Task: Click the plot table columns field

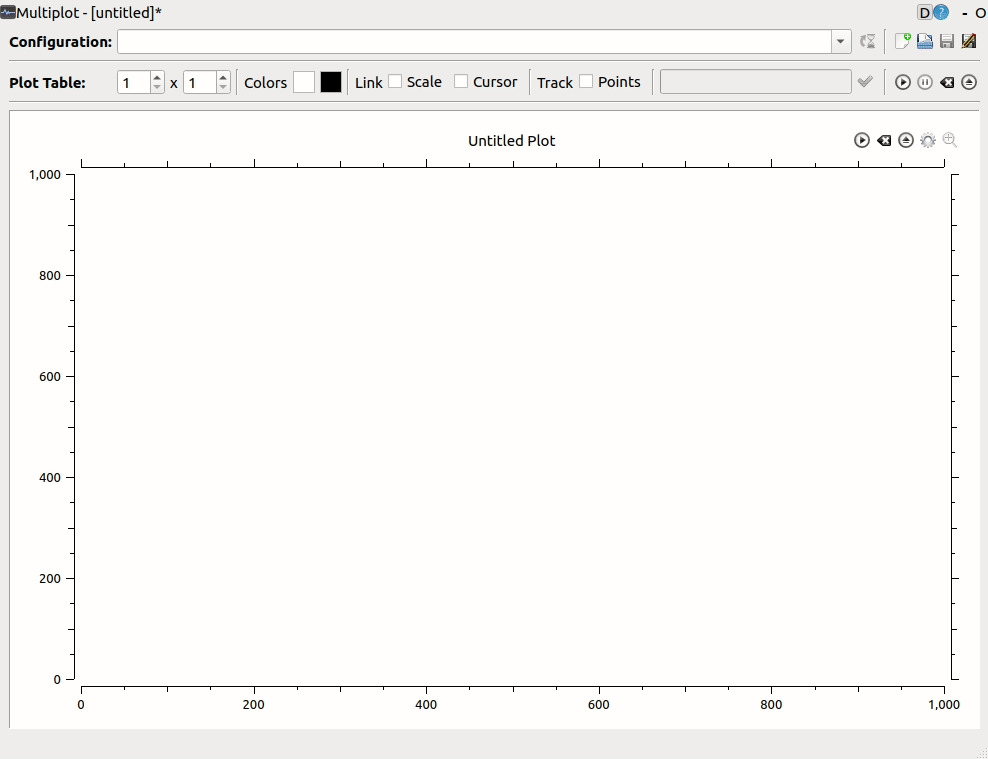Action: [x=200, y=83]
